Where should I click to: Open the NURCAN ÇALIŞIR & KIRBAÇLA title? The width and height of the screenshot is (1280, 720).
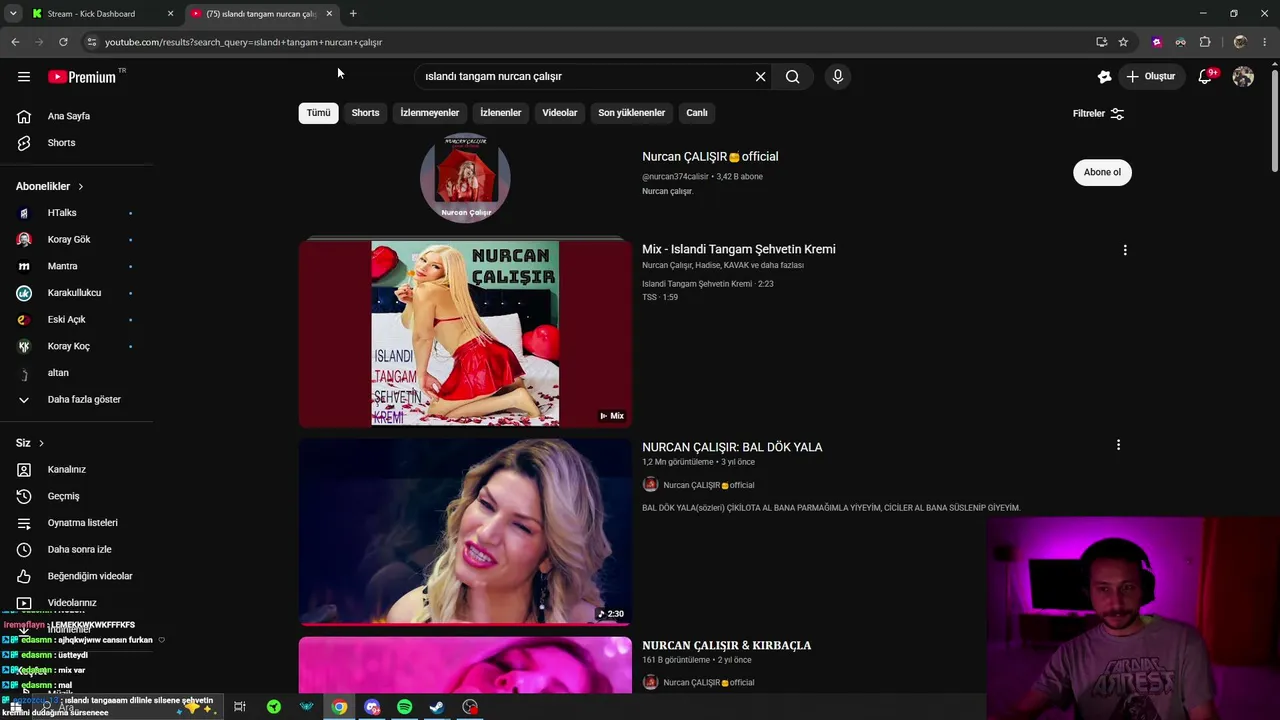(727, 645)
